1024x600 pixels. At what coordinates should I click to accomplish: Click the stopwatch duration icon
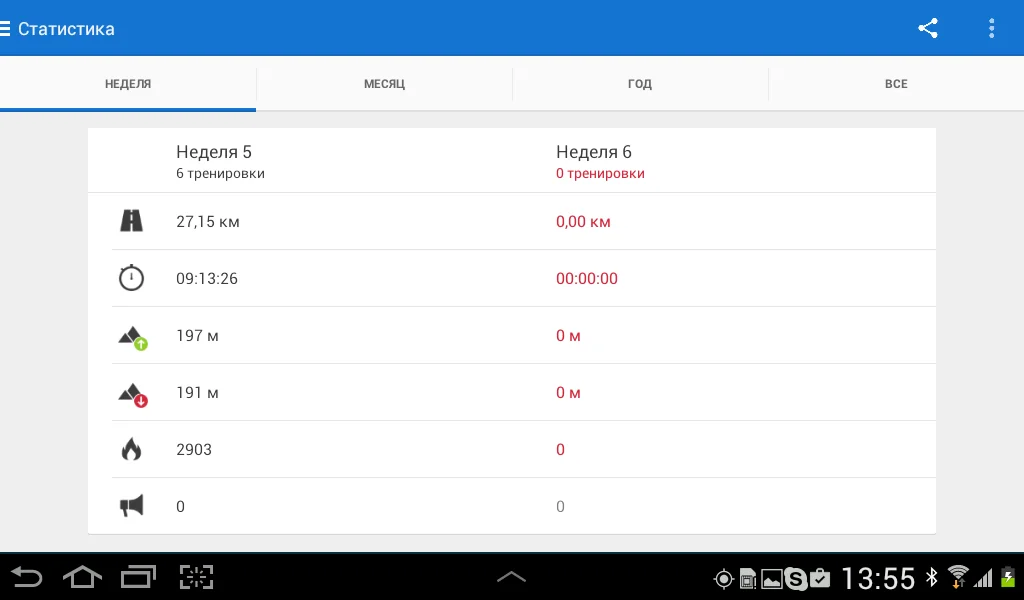click(131, 277)
